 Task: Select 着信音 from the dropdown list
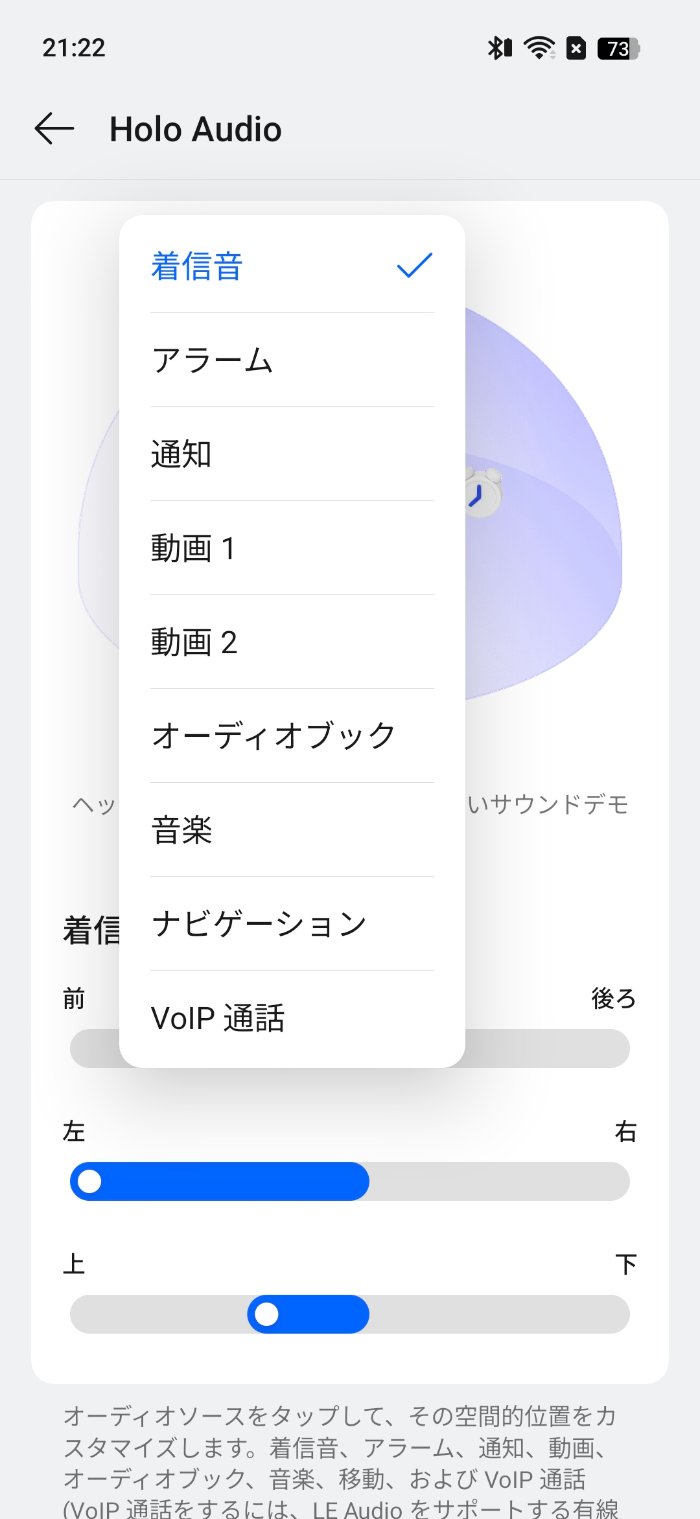(292, 266)
